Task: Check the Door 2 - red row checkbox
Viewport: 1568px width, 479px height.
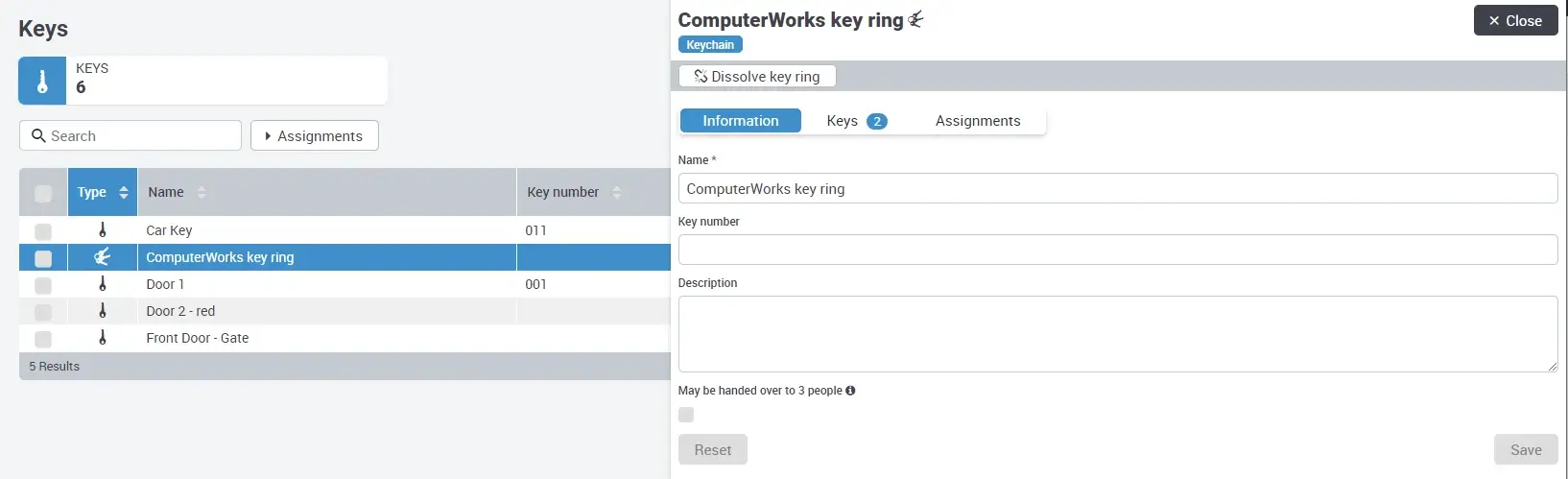Action: pos(43,312)
